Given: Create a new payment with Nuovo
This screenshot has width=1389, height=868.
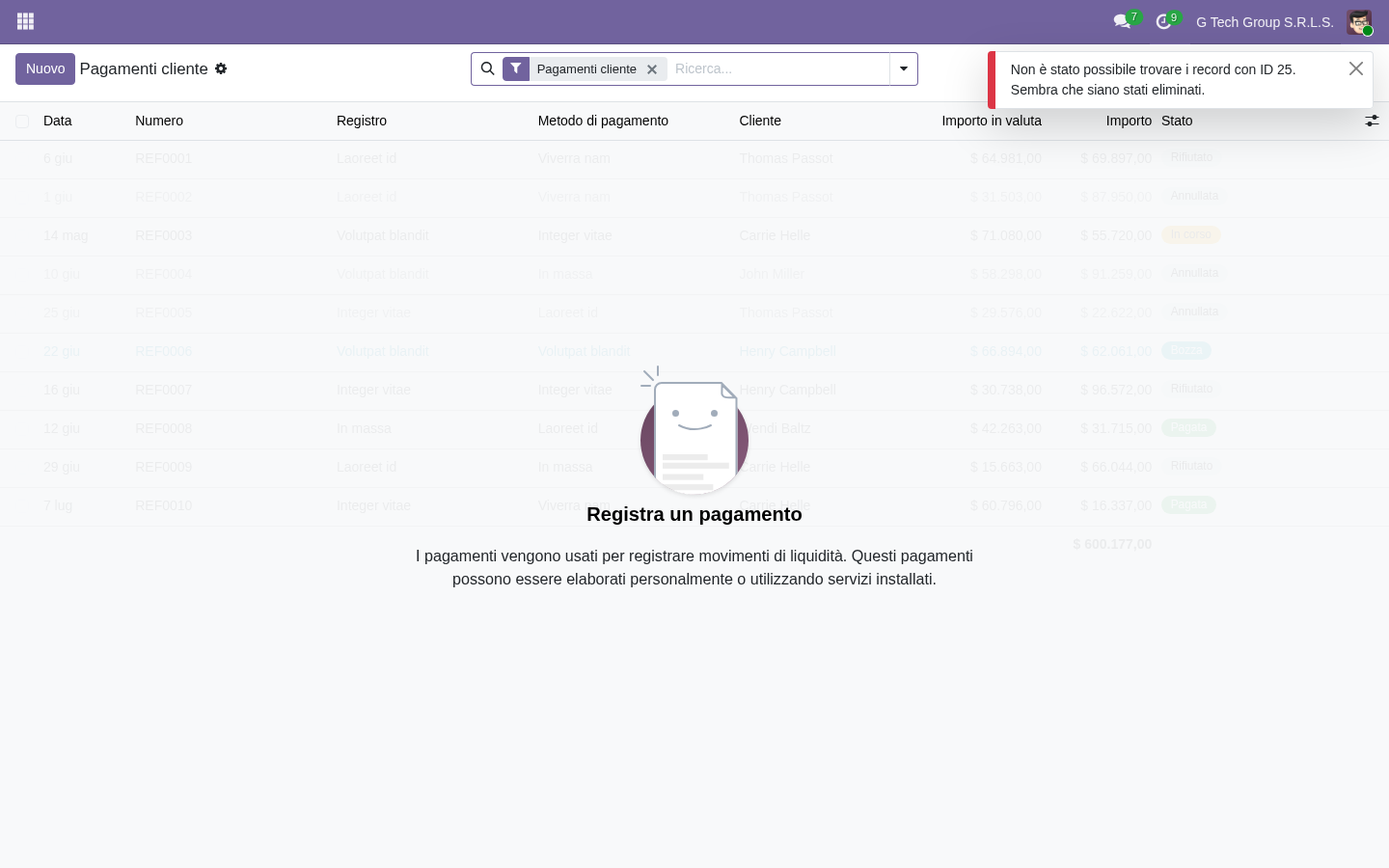Looking at the screenshot, I should point(45,68).
